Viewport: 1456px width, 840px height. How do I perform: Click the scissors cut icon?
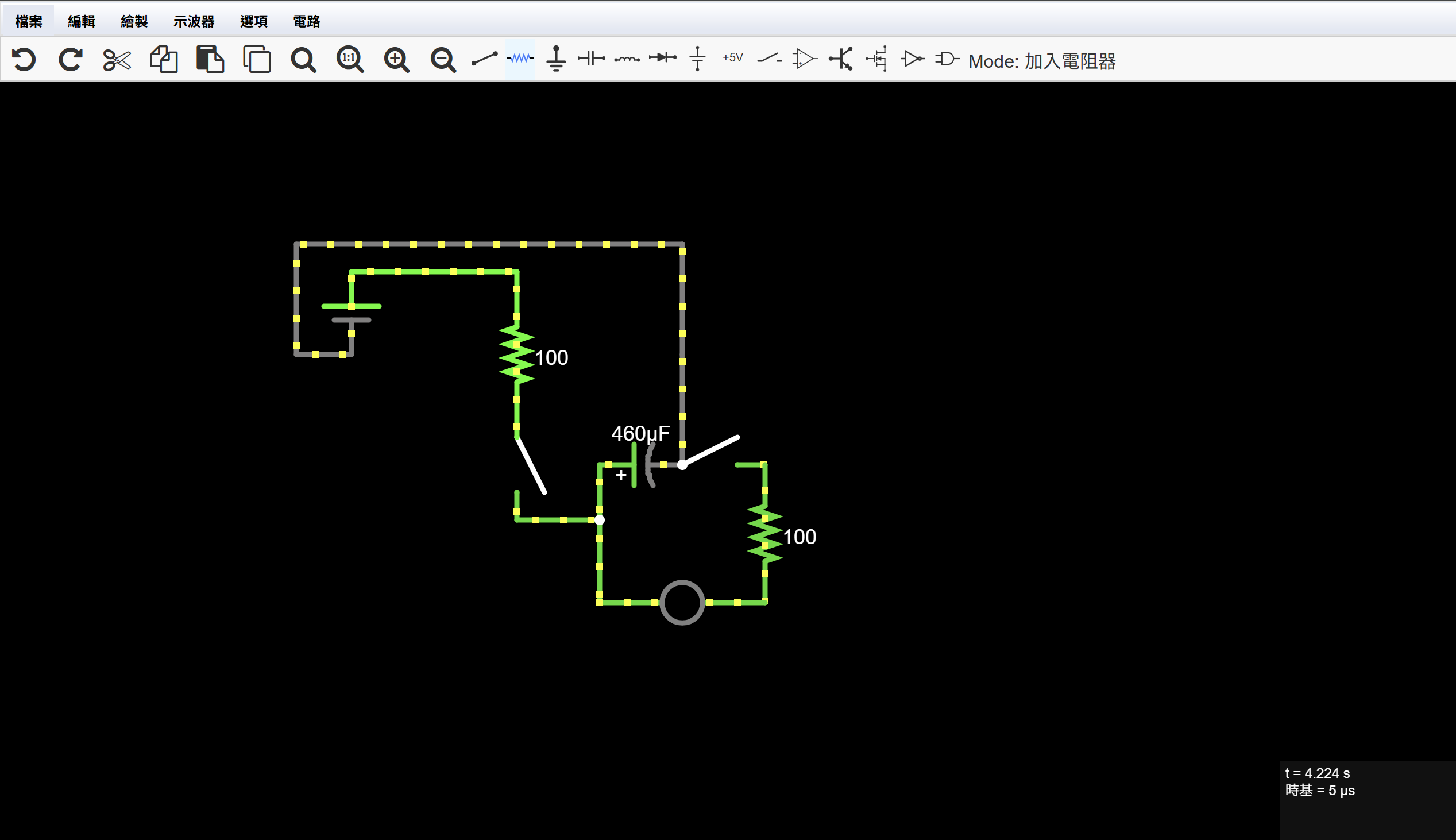pos(117,59)
